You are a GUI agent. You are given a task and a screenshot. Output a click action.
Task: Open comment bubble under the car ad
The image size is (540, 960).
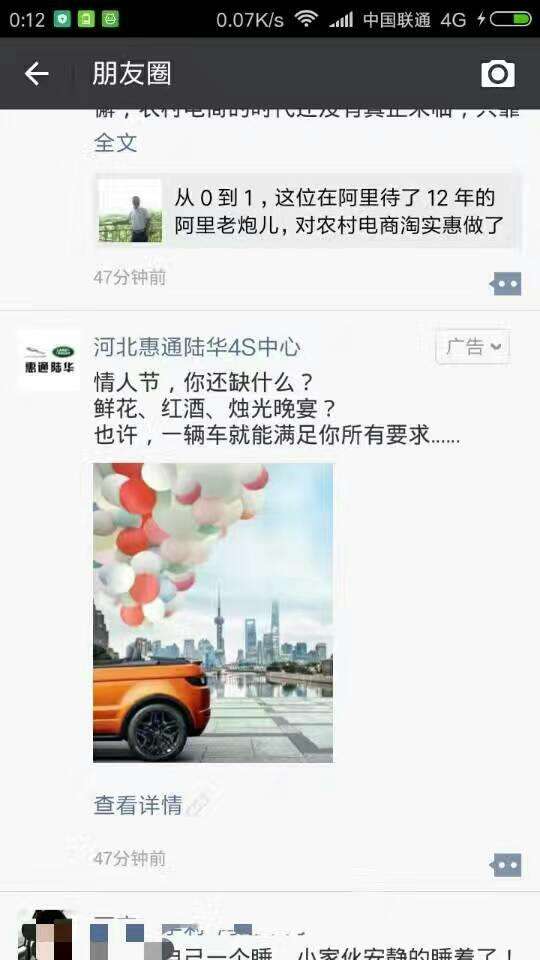506,865
